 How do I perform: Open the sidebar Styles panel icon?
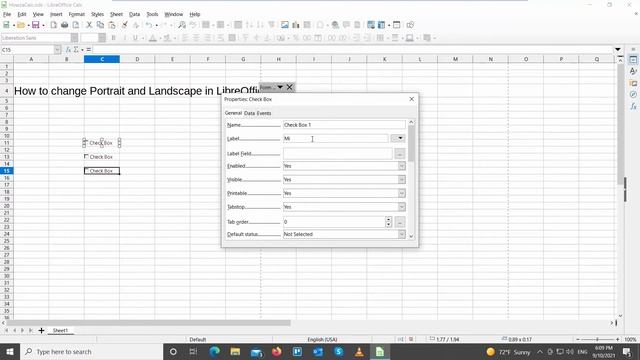633,71
